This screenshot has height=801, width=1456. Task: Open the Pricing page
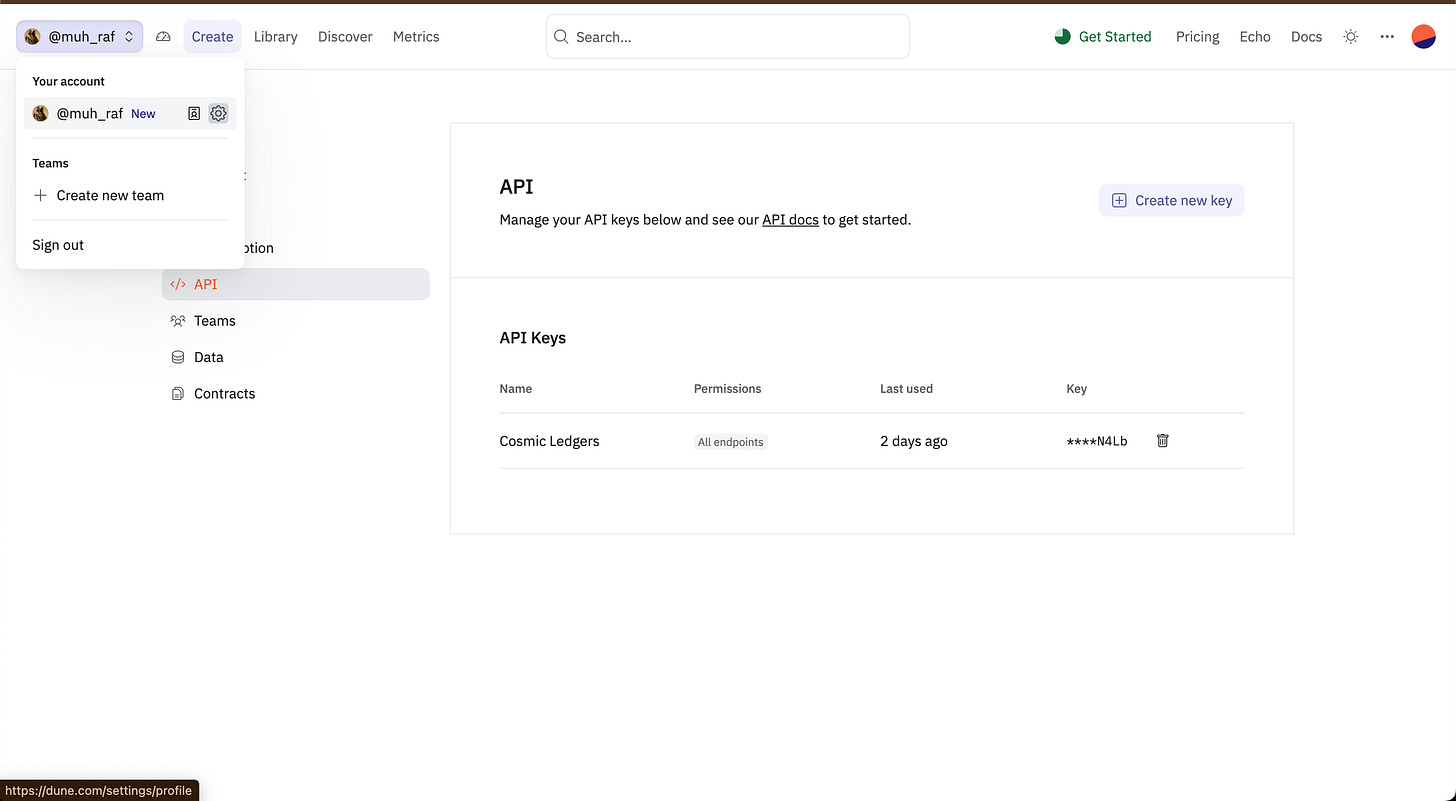[x=1197, y=37]
